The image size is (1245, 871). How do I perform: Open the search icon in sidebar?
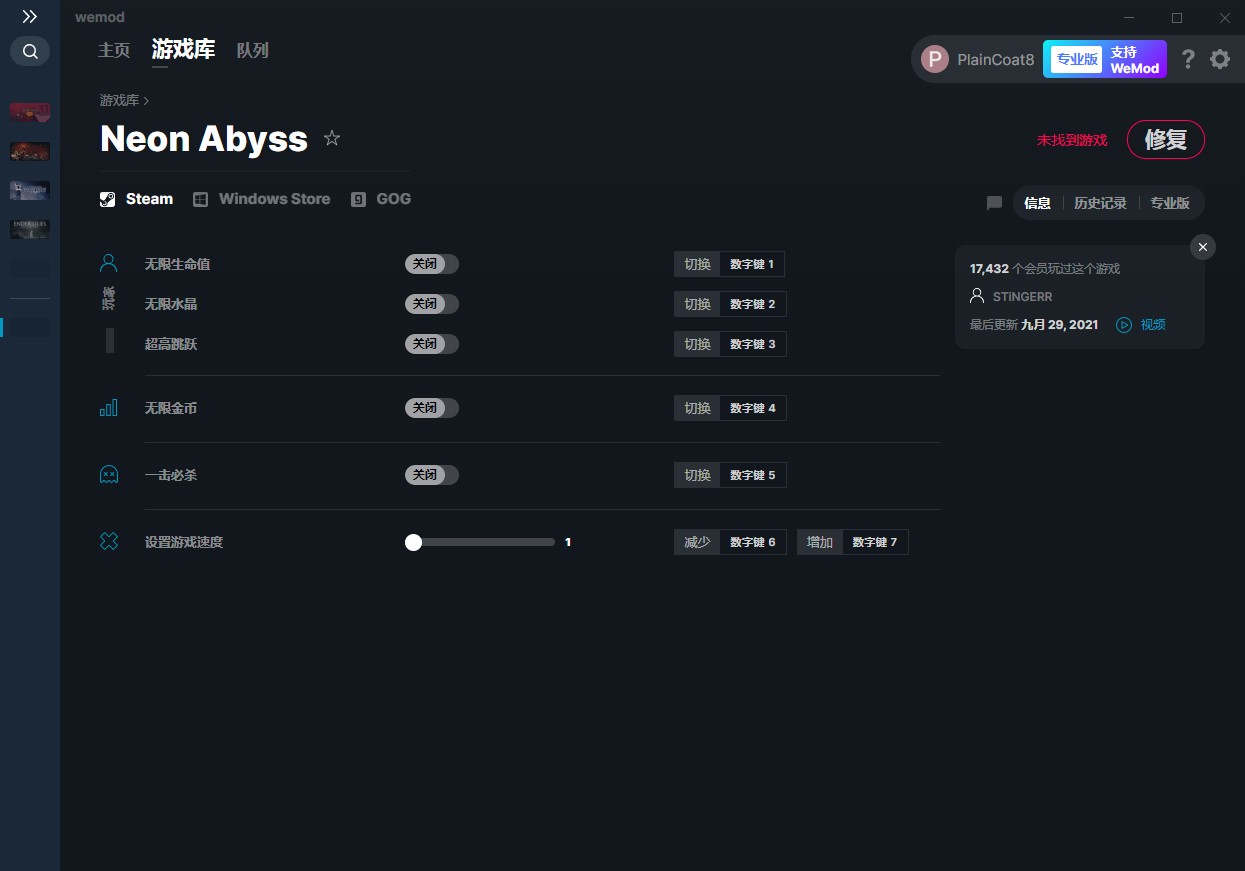[x=30, y=51]
